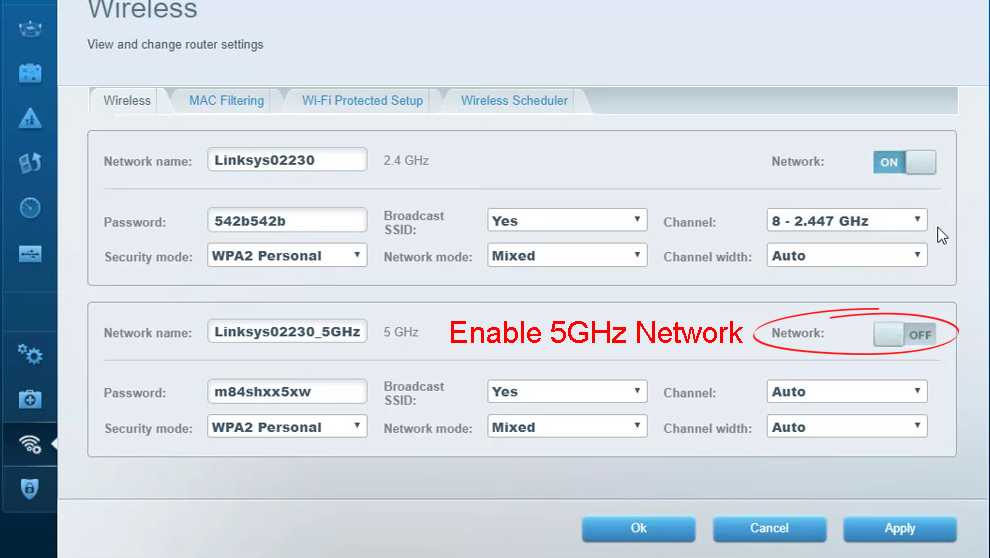Open 2.4 GHz Security mode dropdown

[287, 256]
